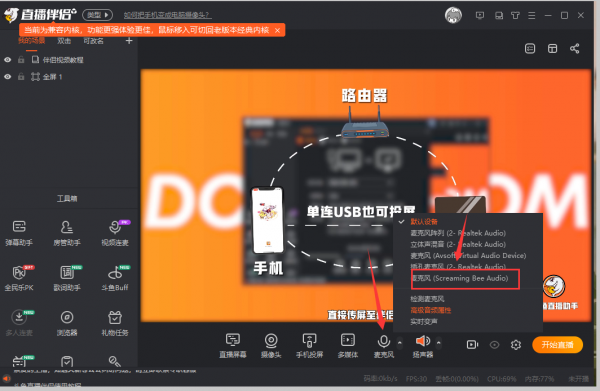
Task: Open the 多人连麦 multi-user co-stream tool
Action: point(19,323)
